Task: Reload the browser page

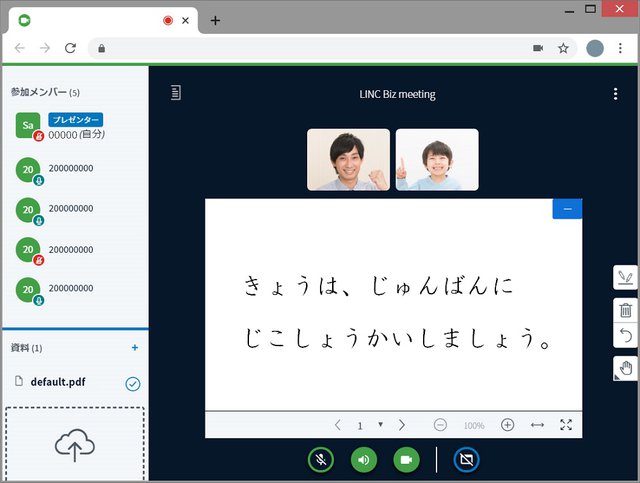Action: (70, 48)
